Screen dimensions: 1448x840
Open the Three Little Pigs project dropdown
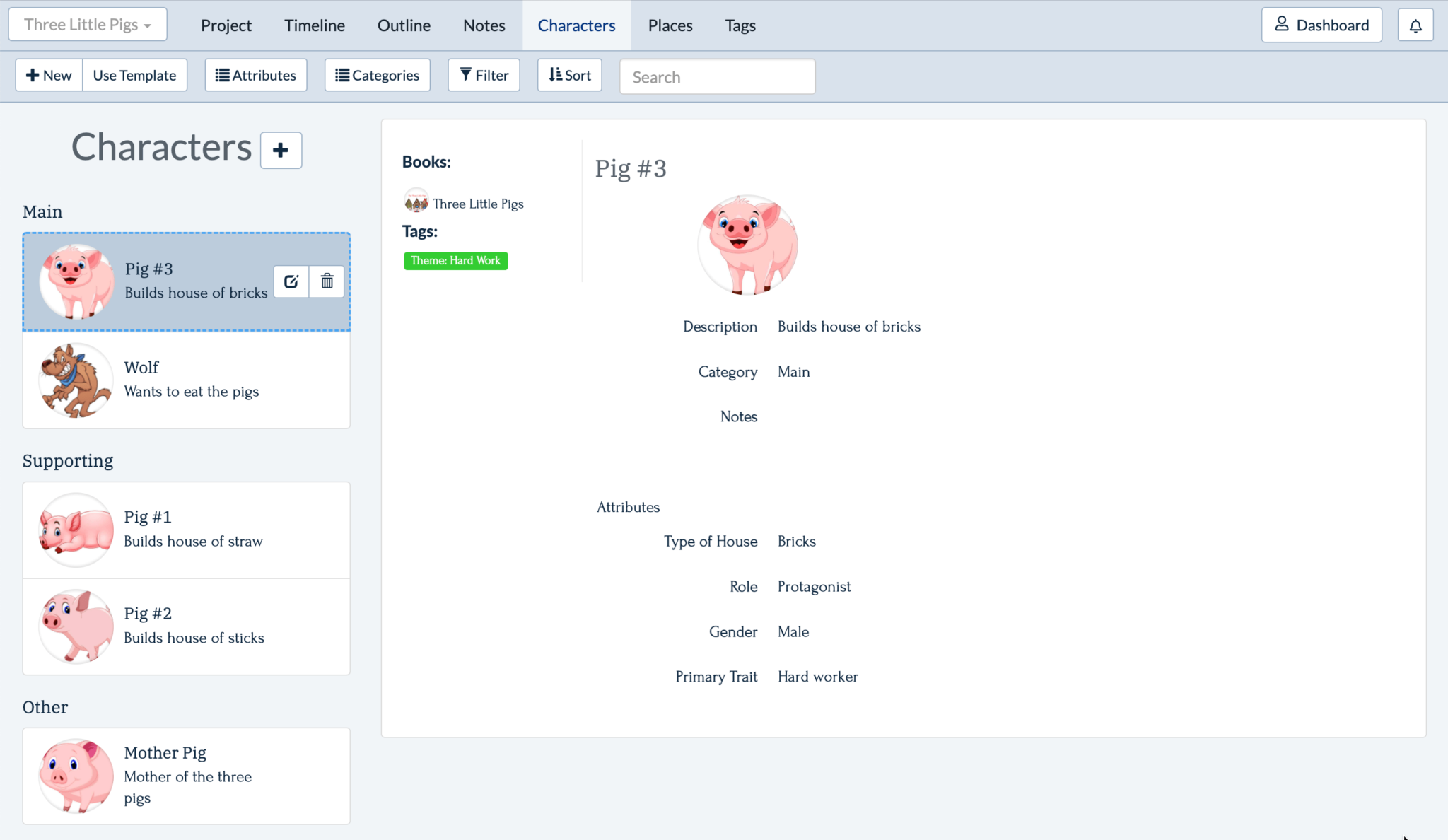[88, 25]
